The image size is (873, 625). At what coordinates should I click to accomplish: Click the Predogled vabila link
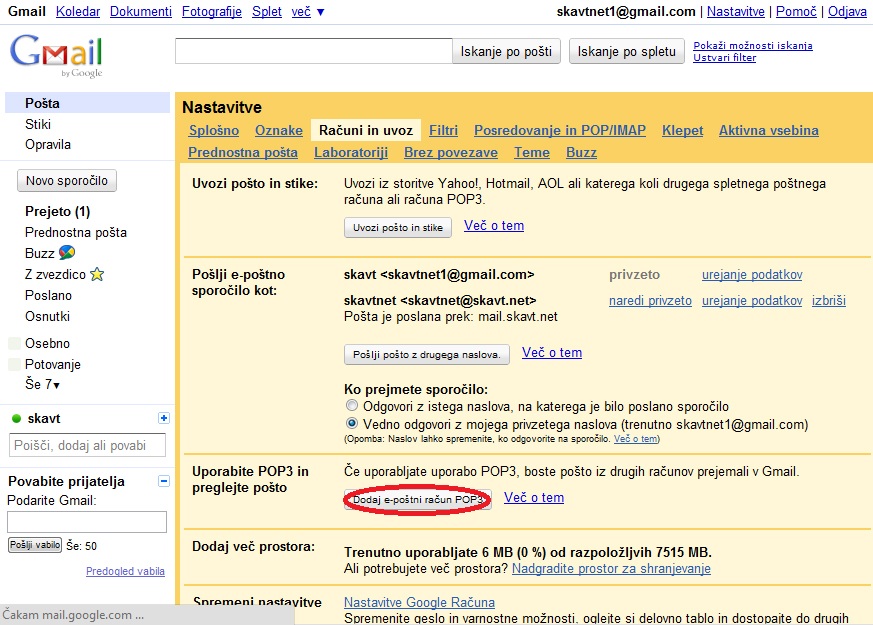125,571
